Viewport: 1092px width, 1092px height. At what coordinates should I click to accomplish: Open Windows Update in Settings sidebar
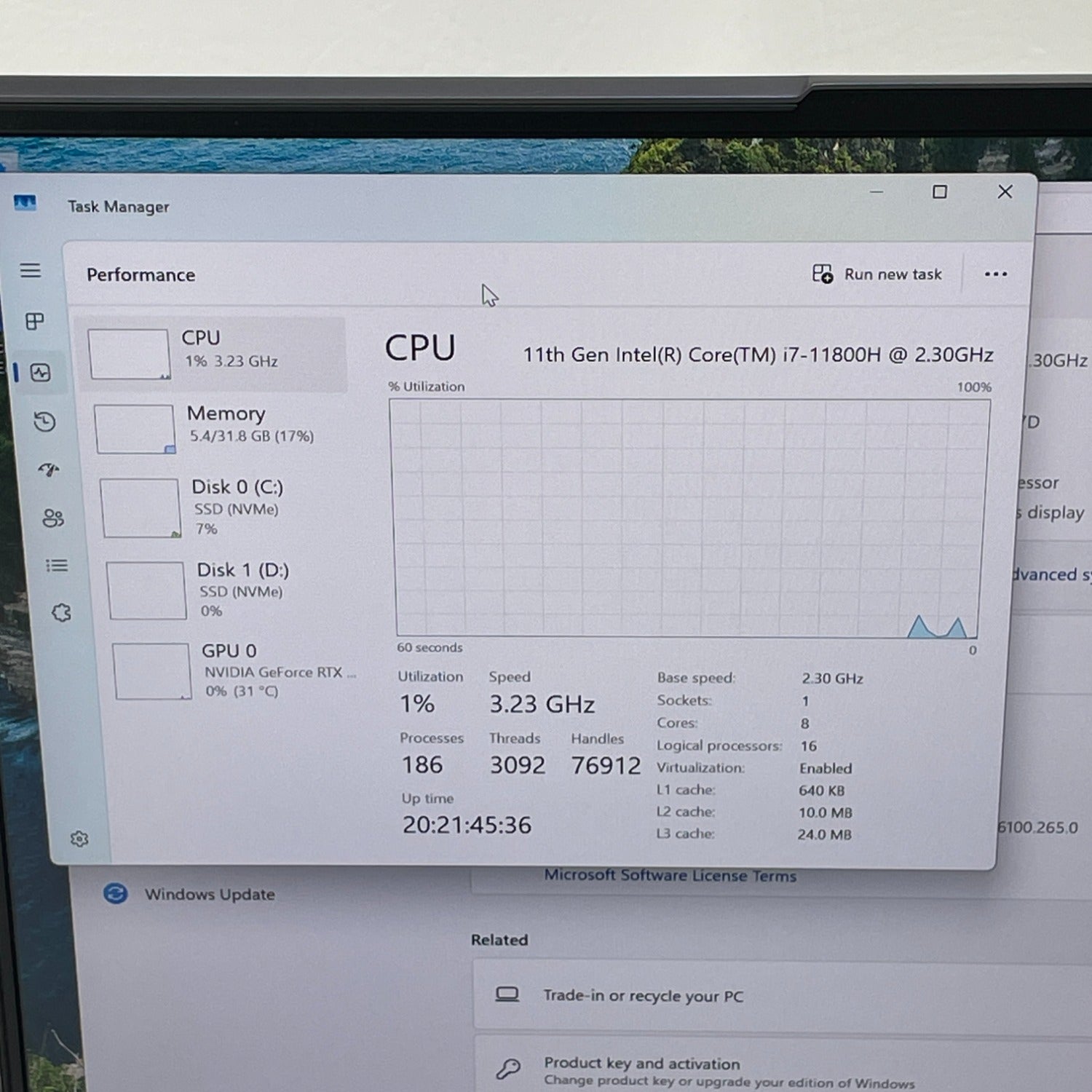click(209, 894)
